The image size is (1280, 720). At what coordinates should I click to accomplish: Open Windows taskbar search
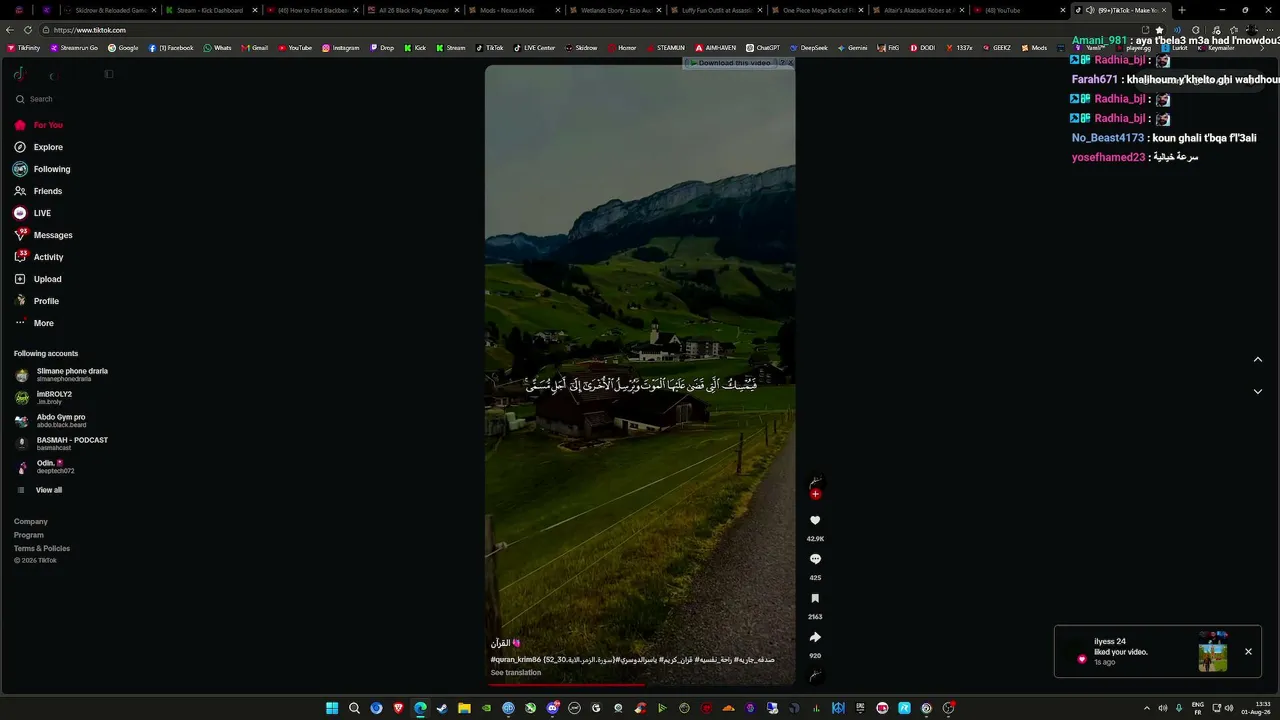(354, 708)
